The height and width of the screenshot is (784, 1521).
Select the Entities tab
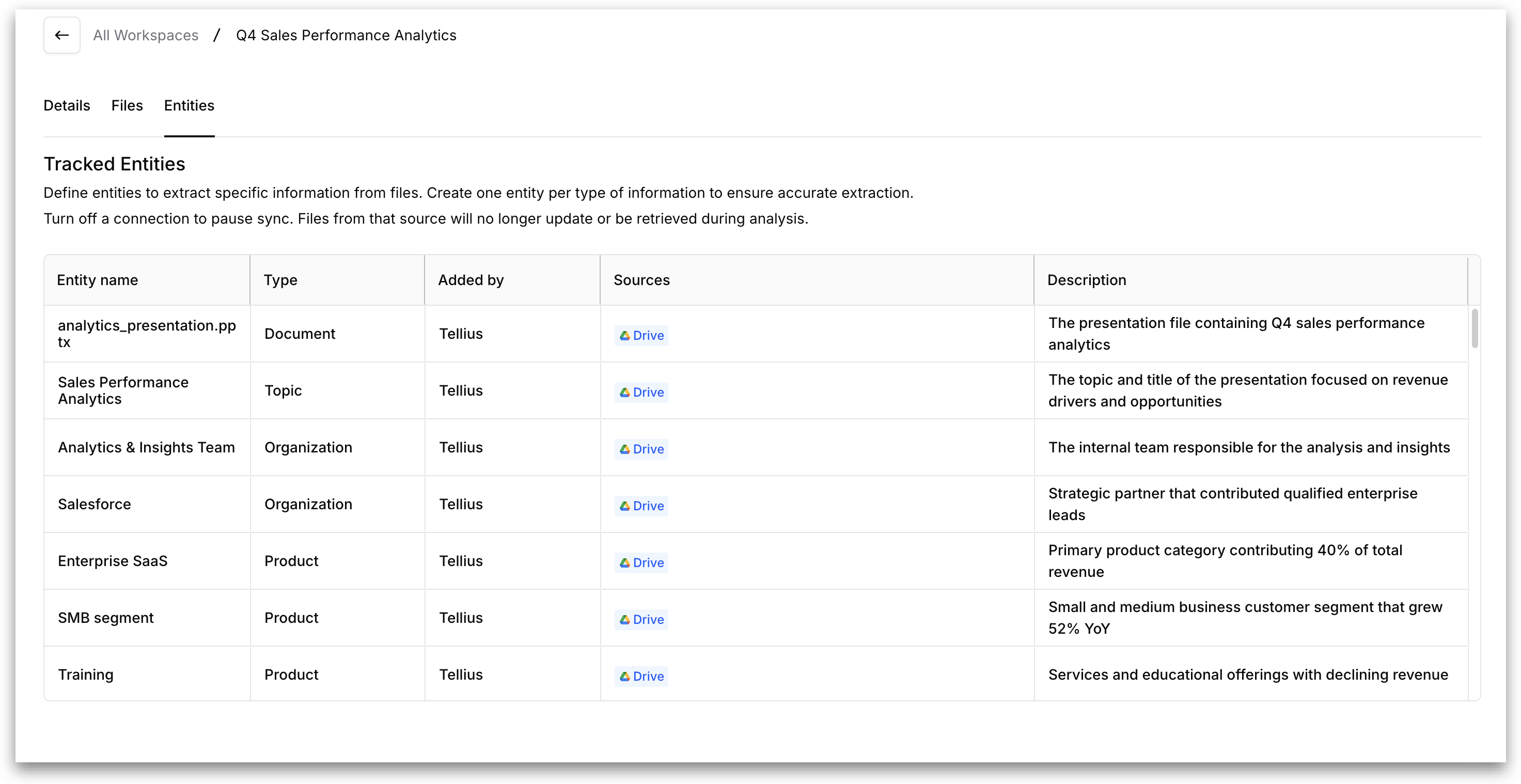(189, 106)
